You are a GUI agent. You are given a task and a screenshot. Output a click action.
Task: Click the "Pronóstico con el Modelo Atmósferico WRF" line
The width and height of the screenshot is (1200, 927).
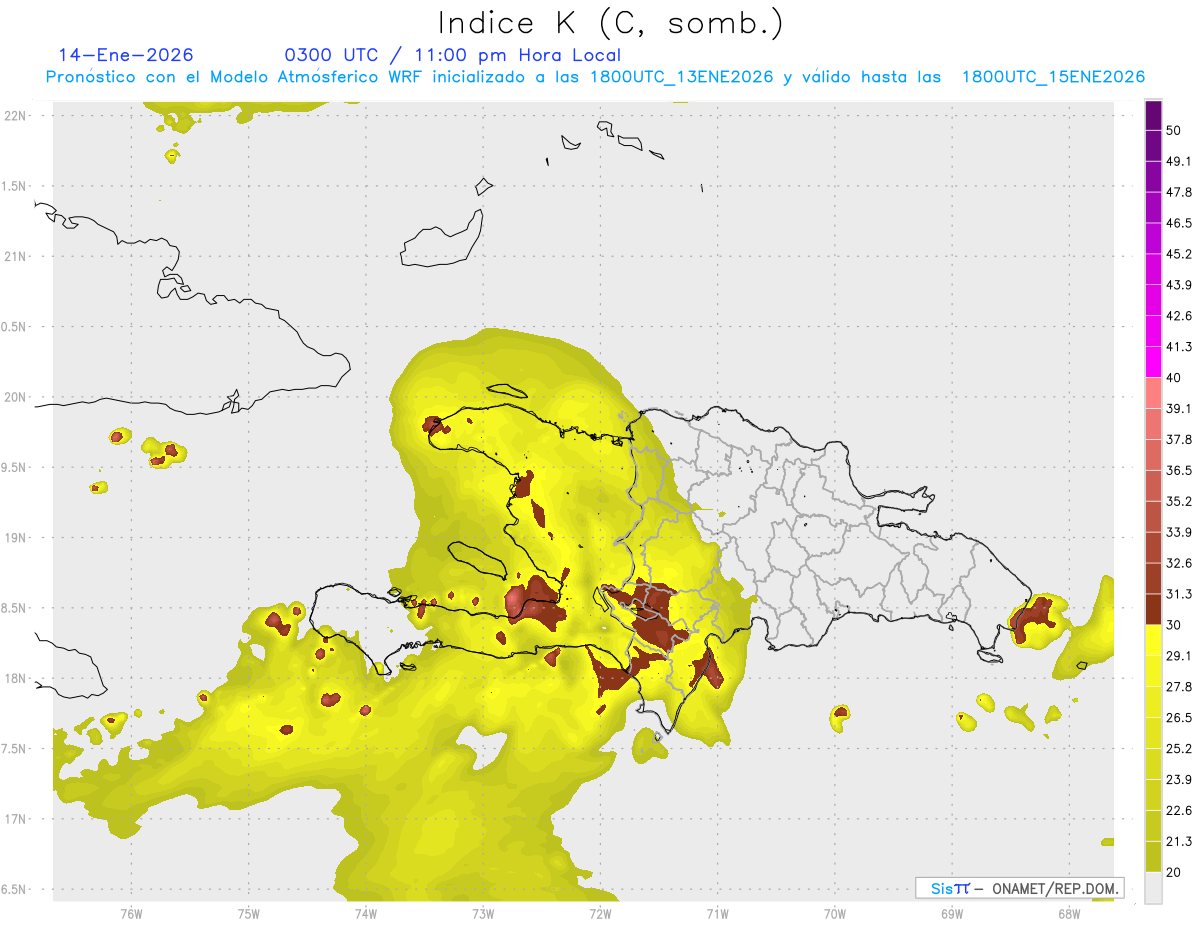(595, 77)
